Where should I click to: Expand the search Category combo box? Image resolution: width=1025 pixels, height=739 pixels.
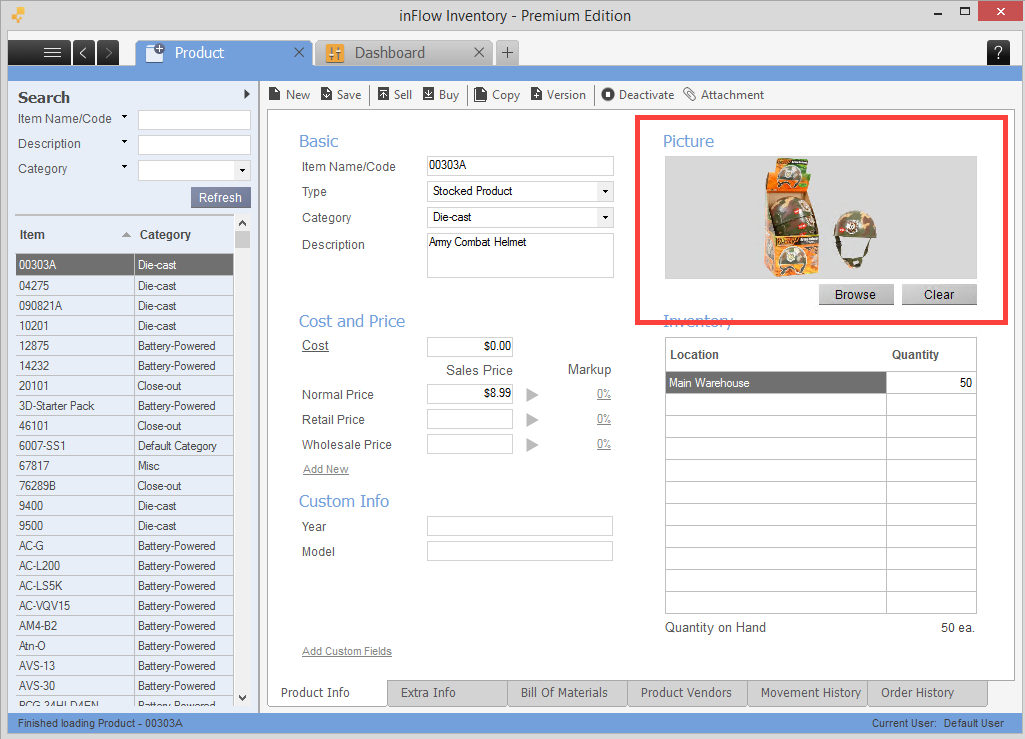tap(243, 171)
